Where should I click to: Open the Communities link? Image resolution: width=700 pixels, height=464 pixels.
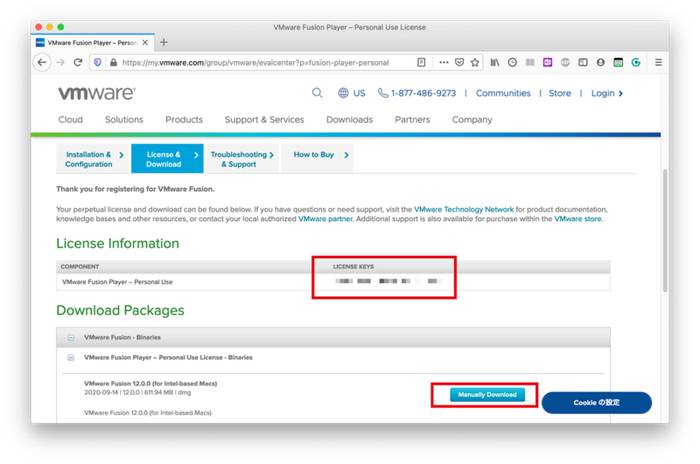pos(503,93)
